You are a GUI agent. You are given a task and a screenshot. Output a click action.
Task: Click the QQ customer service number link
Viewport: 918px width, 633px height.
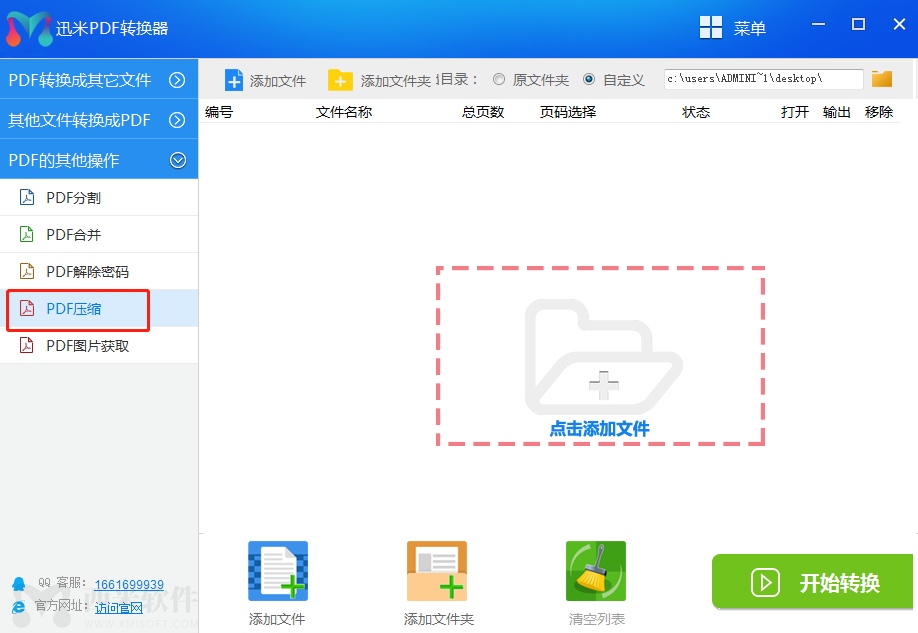tap(130, 585)
